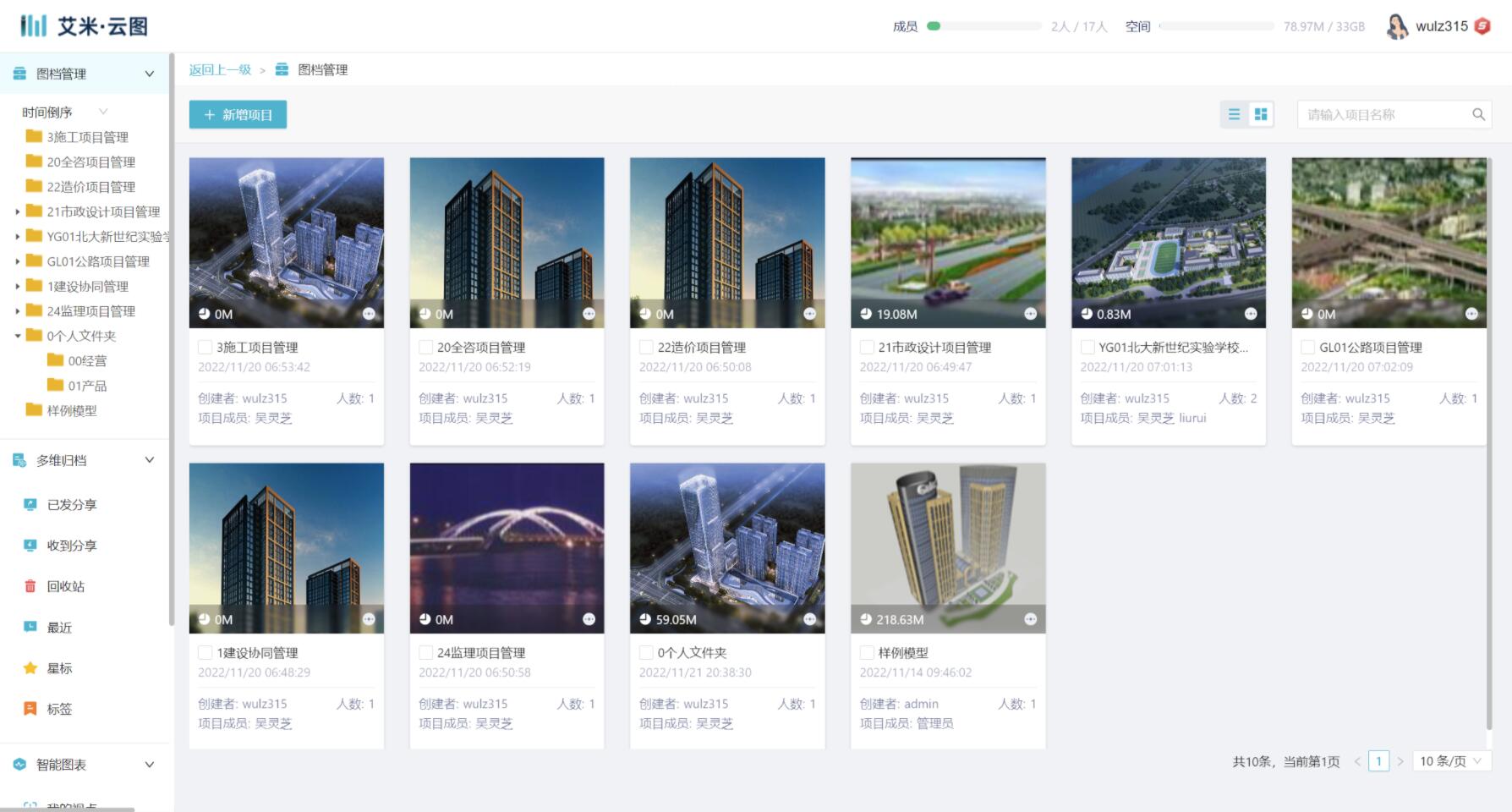Click the 标签 tag icon

30,709
